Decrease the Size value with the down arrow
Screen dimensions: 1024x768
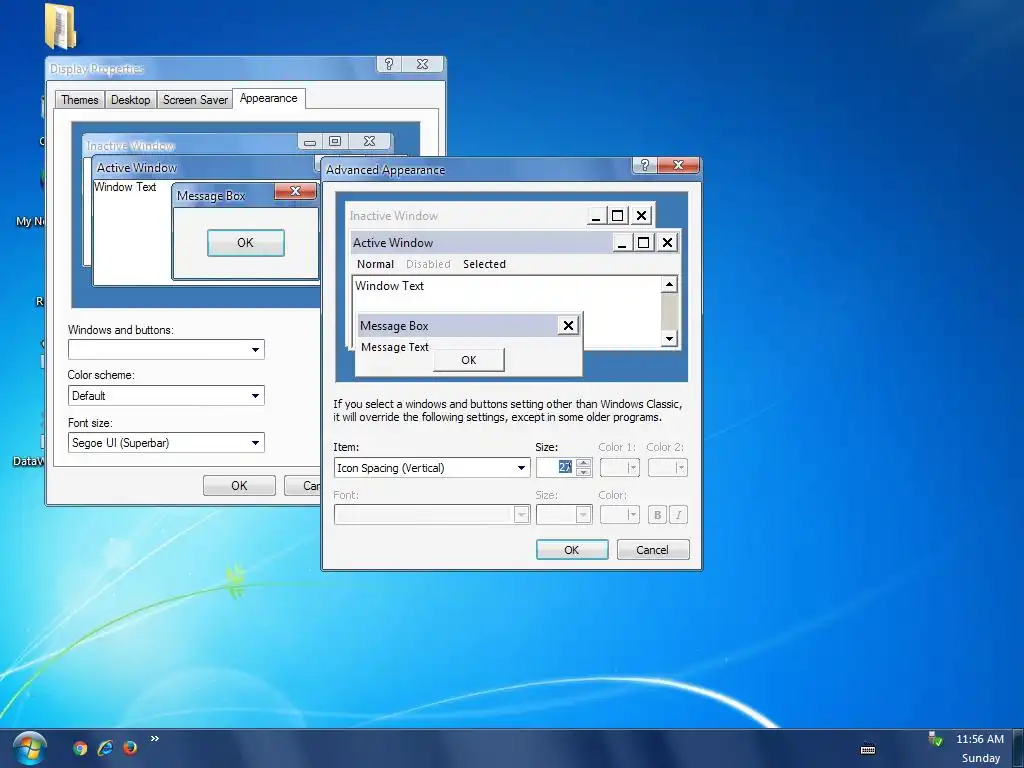point(584,472)
